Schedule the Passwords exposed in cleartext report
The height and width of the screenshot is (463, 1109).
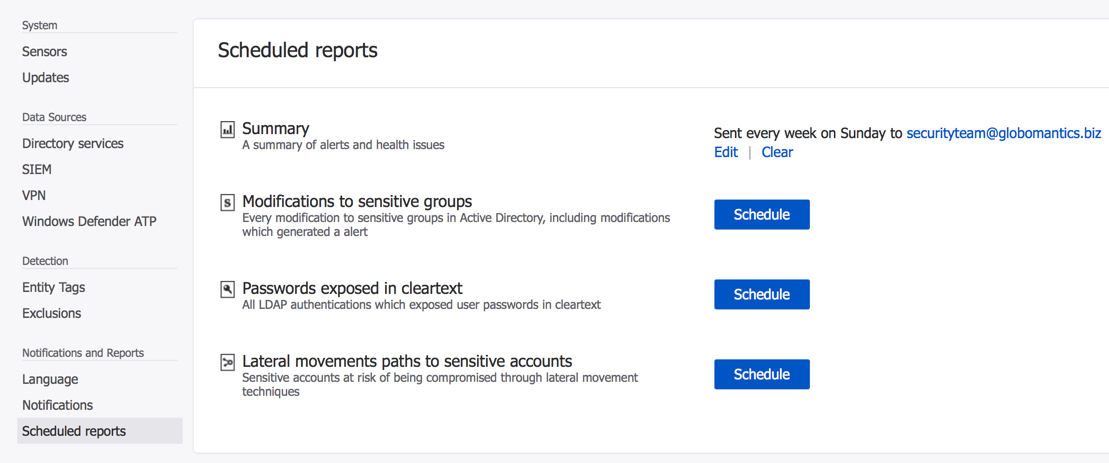coord(761,294)
